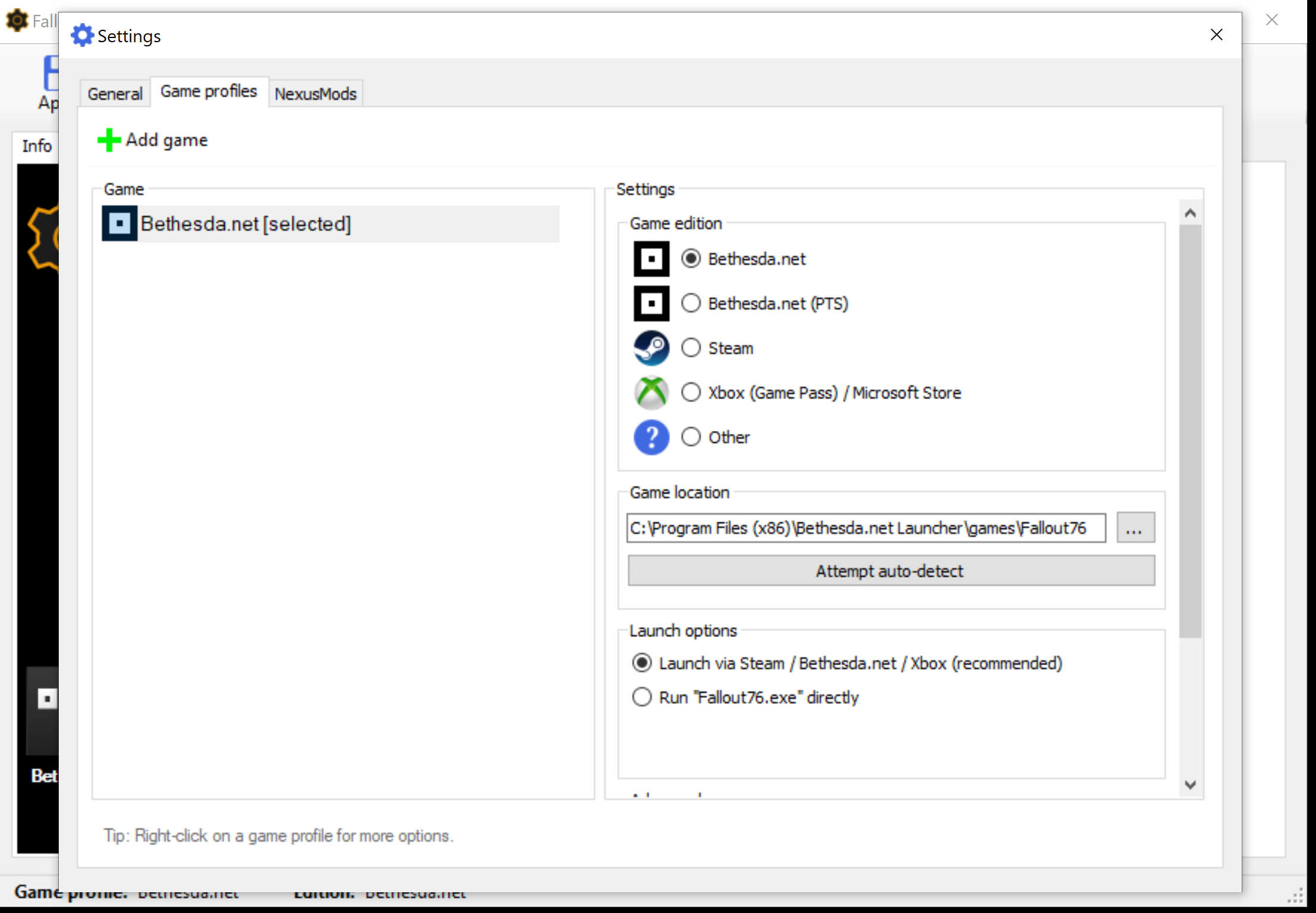This screenshot has width=1316, height=913.
Task: Click the 'Game edition' group label
Action: tap(676, 223)
